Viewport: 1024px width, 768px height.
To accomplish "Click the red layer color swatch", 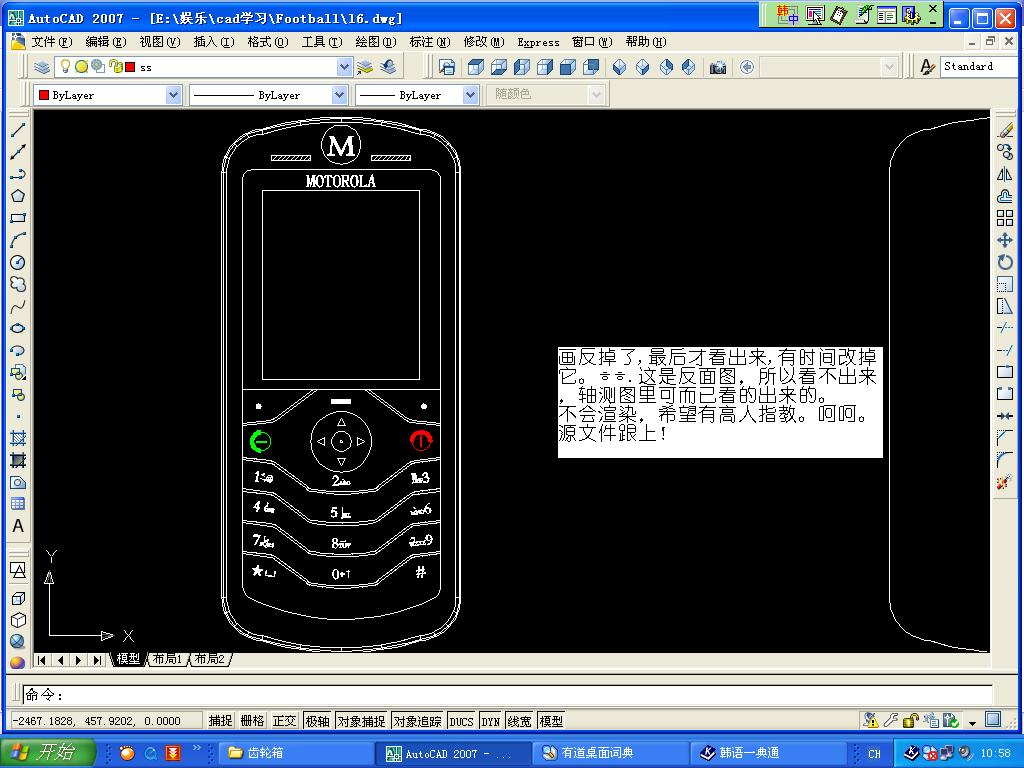I will (130, 67).
